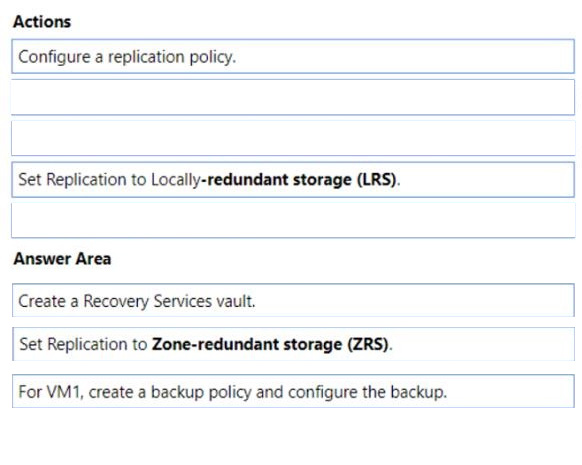The image size is (582, 465).
Task: Select the 'For VM1, create a backup policy' item
Action: pos(293,392)
